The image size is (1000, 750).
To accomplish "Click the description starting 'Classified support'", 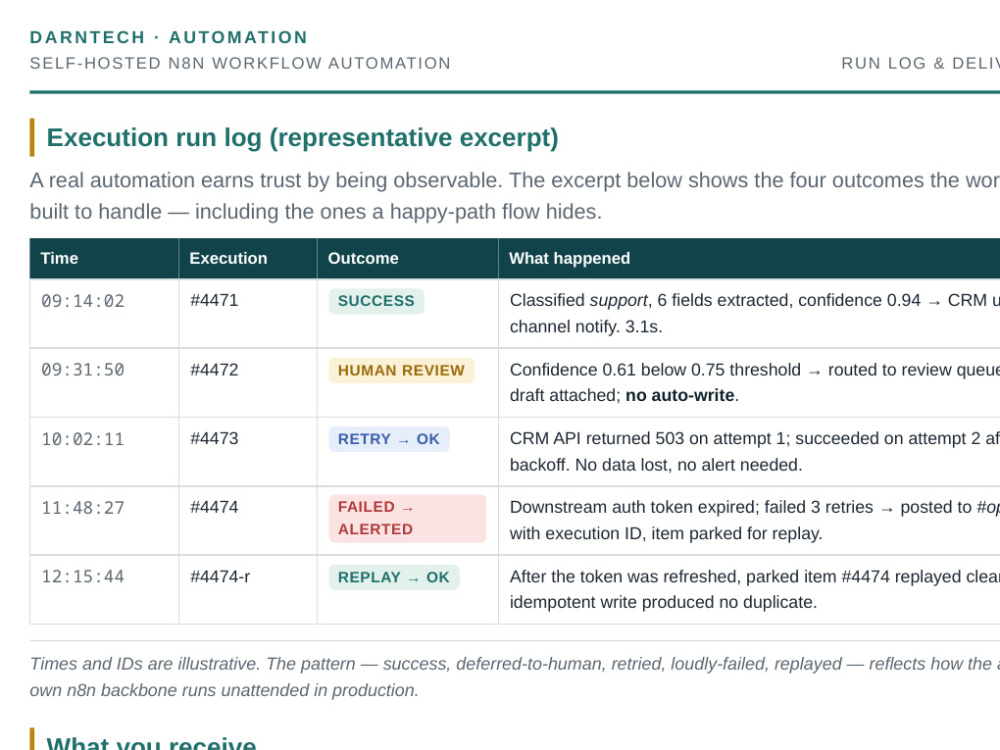I will (x=754, y=313).
